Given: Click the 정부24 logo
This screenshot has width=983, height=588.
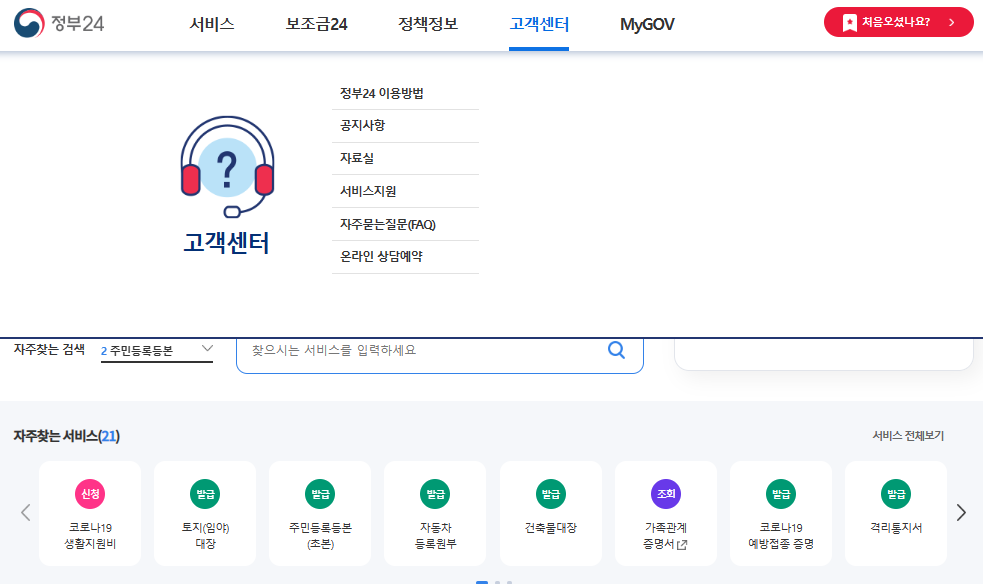Looking at the screenshot, I should (x=59, y=23).
